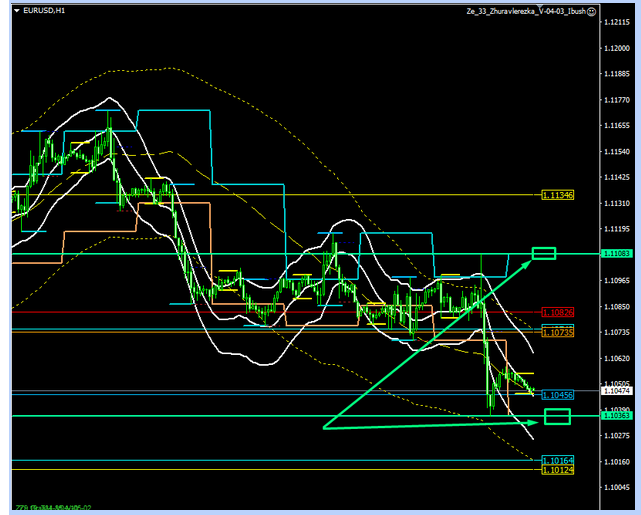Screen dimensions: 641x515
Task: Click the lower green arrow head
Action: 535,421
